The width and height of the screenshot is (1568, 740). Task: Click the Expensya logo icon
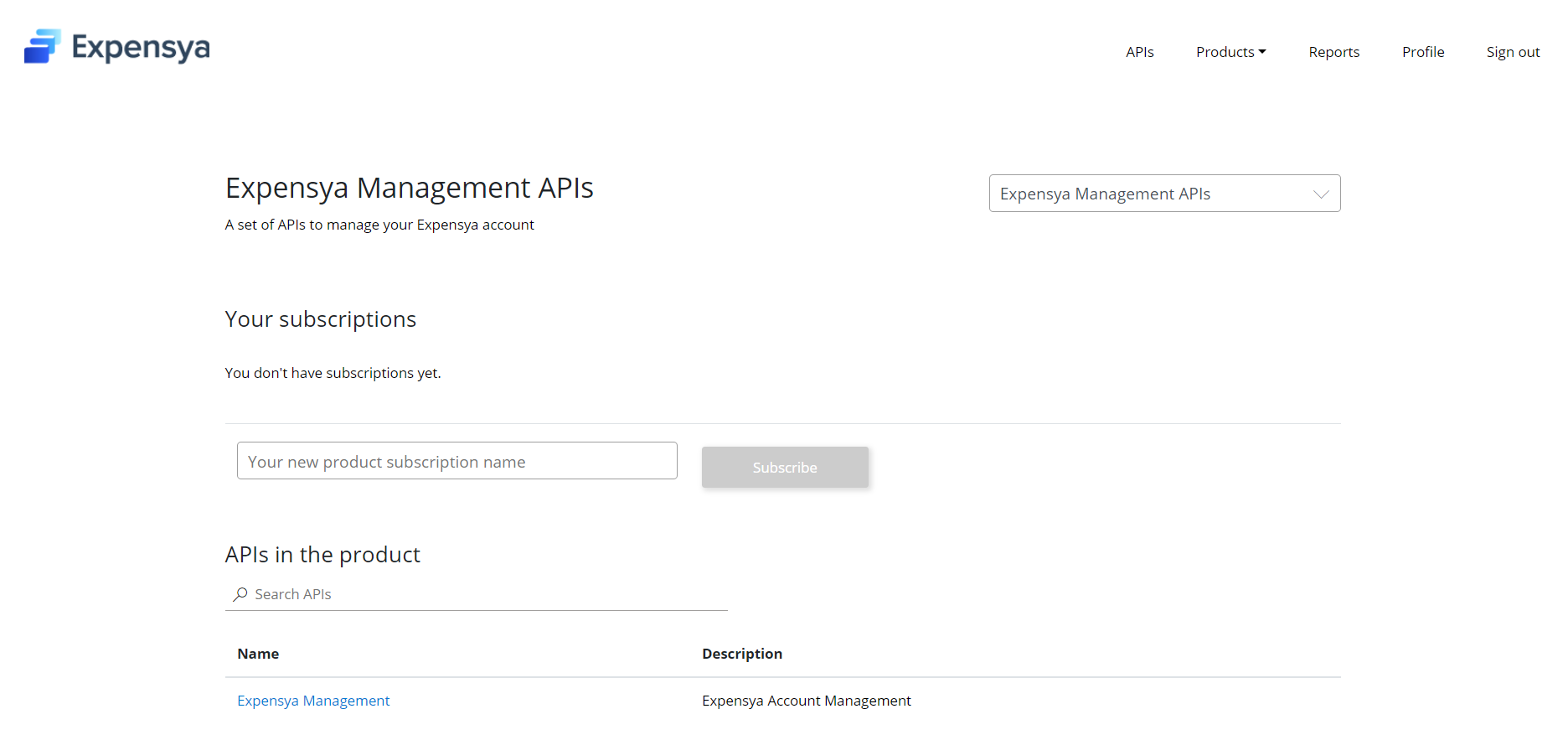pyautogui.click(x=43, y=46)
